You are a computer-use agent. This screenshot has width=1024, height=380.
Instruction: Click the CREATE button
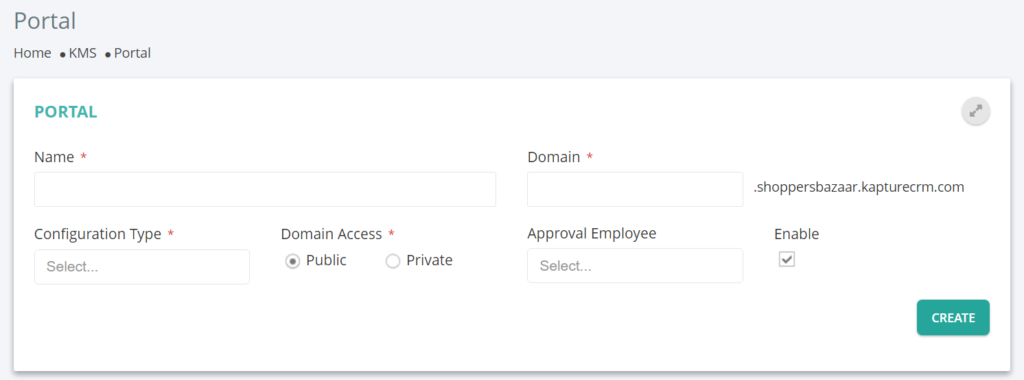pyautogui.click(x=953, y=318)
